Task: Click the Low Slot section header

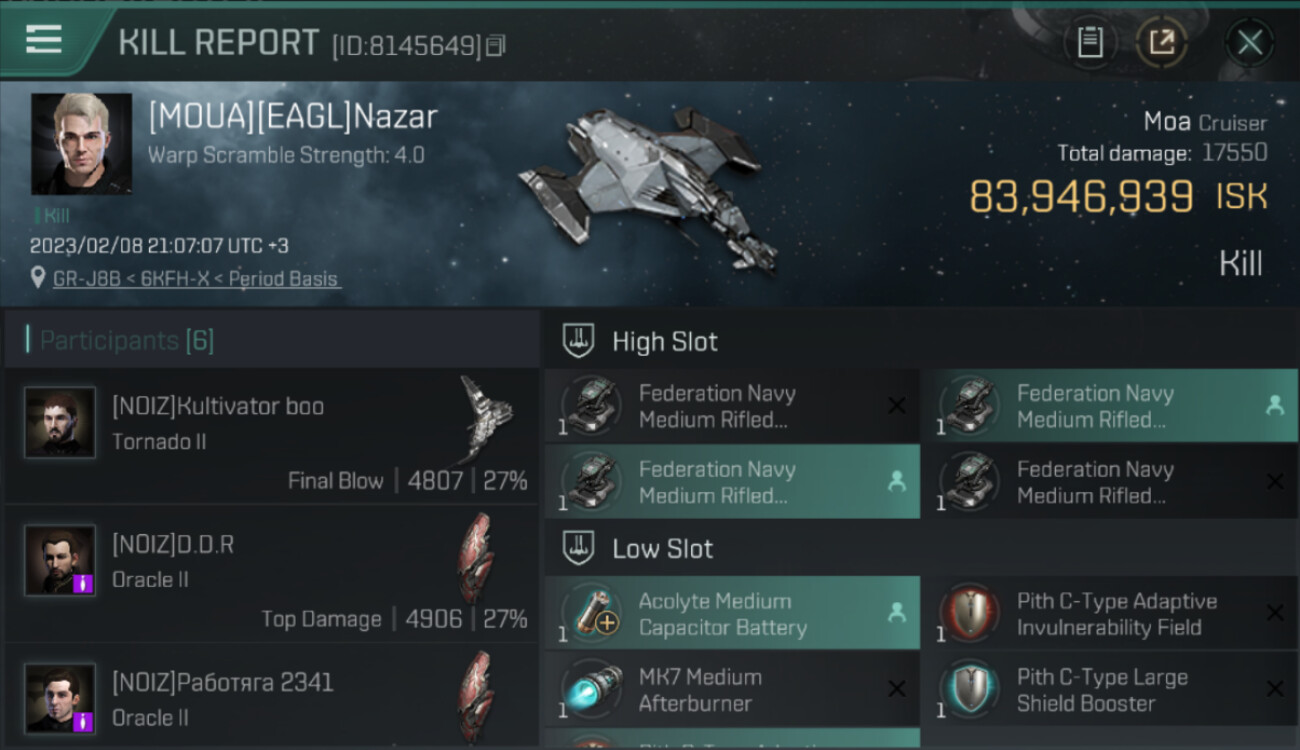Action: tap(662, 549)
